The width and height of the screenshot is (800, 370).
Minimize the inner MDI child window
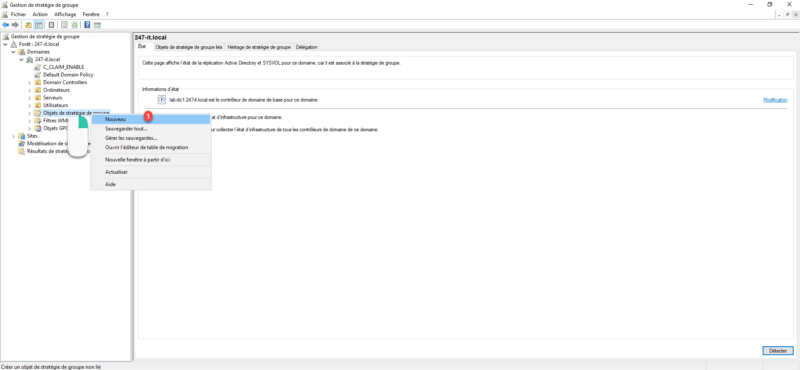point(780,15)
